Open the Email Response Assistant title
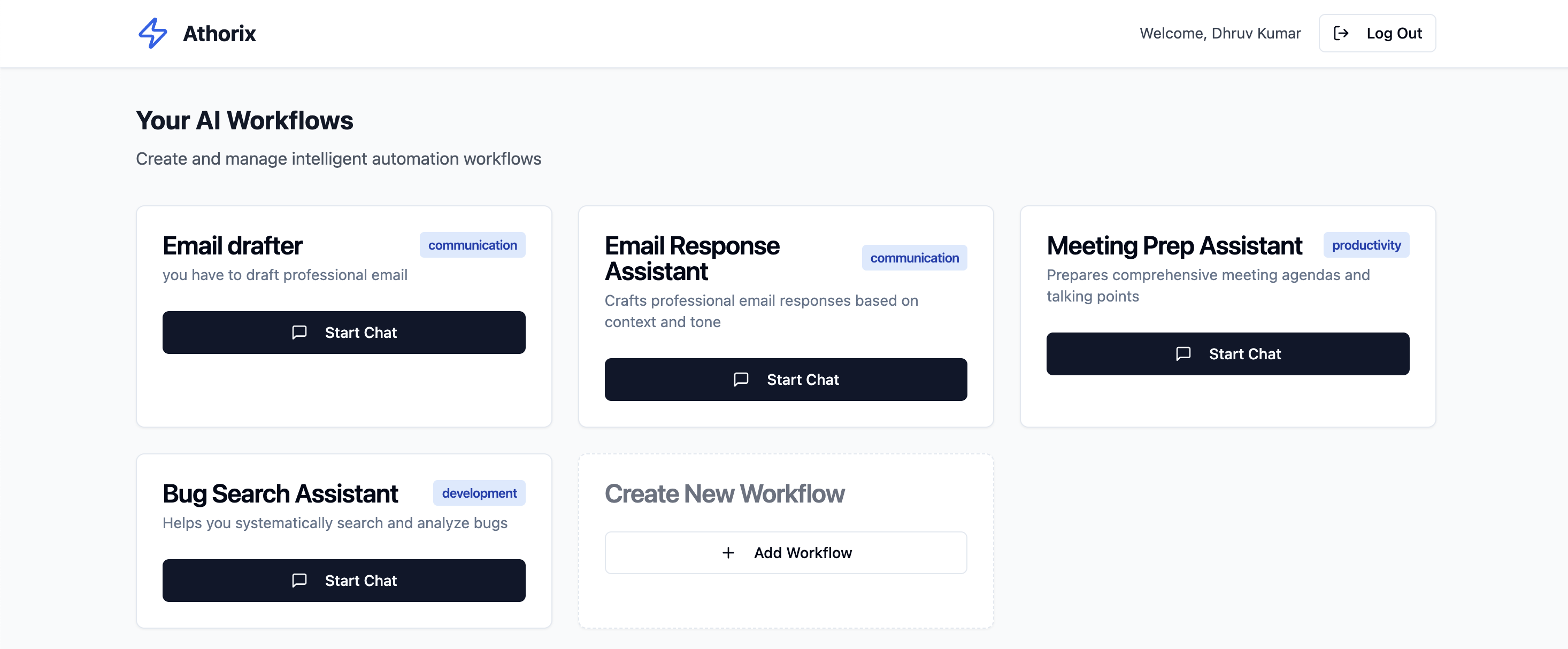 click(x=691, y=258)
